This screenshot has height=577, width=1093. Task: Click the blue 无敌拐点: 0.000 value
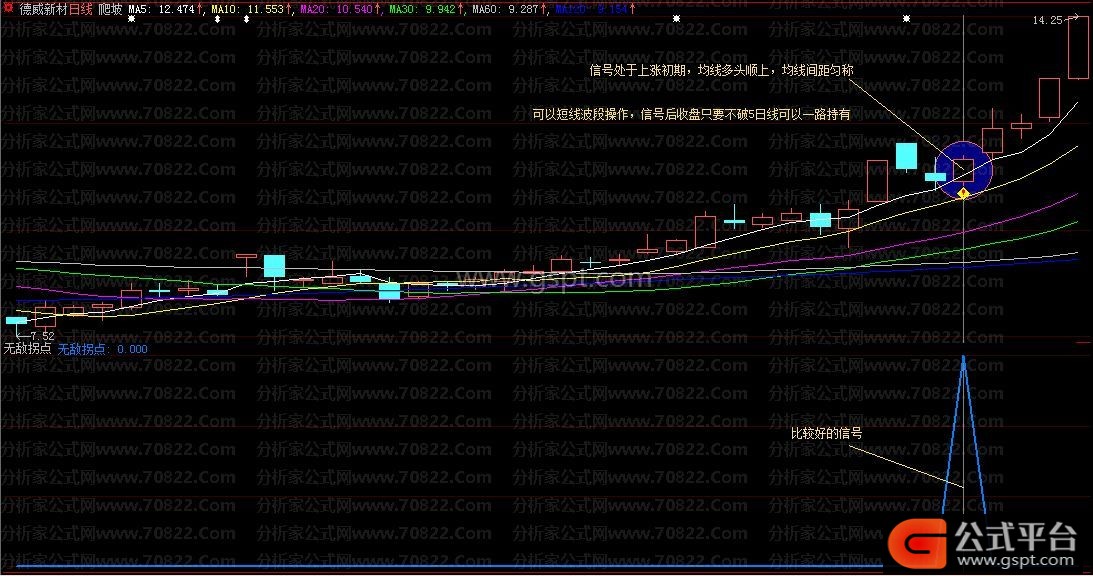coord(102,349)
